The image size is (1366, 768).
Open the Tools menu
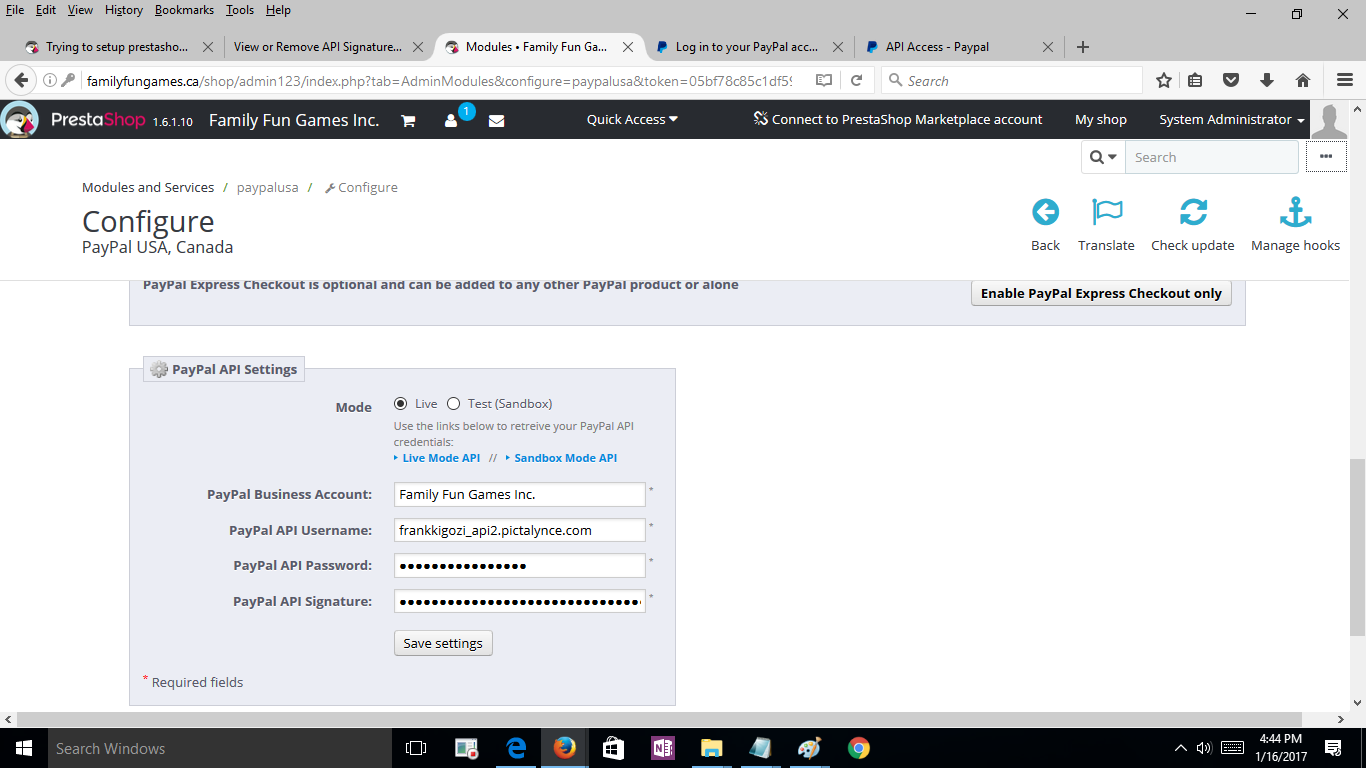pyautogui.click(x=240, y=10)
